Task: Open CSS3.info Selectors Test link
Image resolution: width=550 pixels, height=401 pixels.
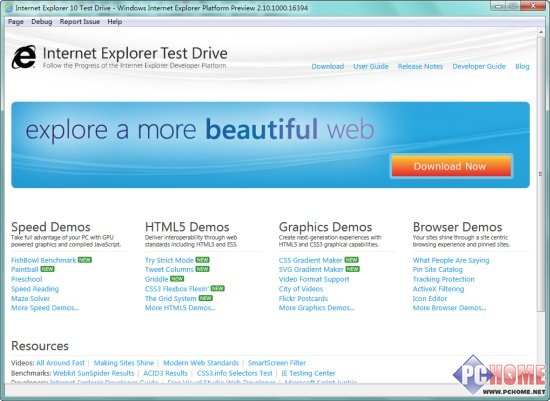Action: tap(235, 373)
